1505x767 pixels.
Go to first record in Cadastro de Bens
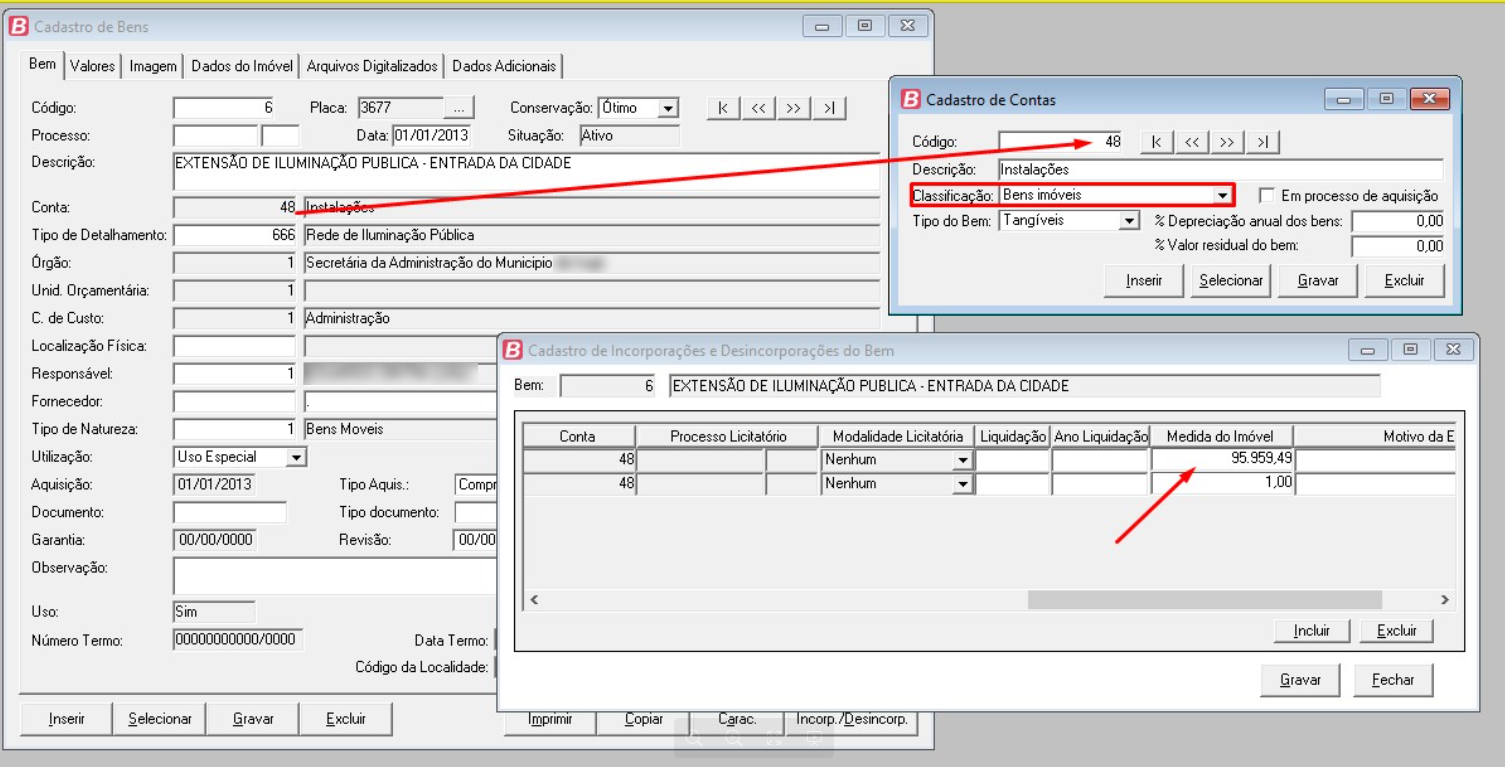[723, 108]
